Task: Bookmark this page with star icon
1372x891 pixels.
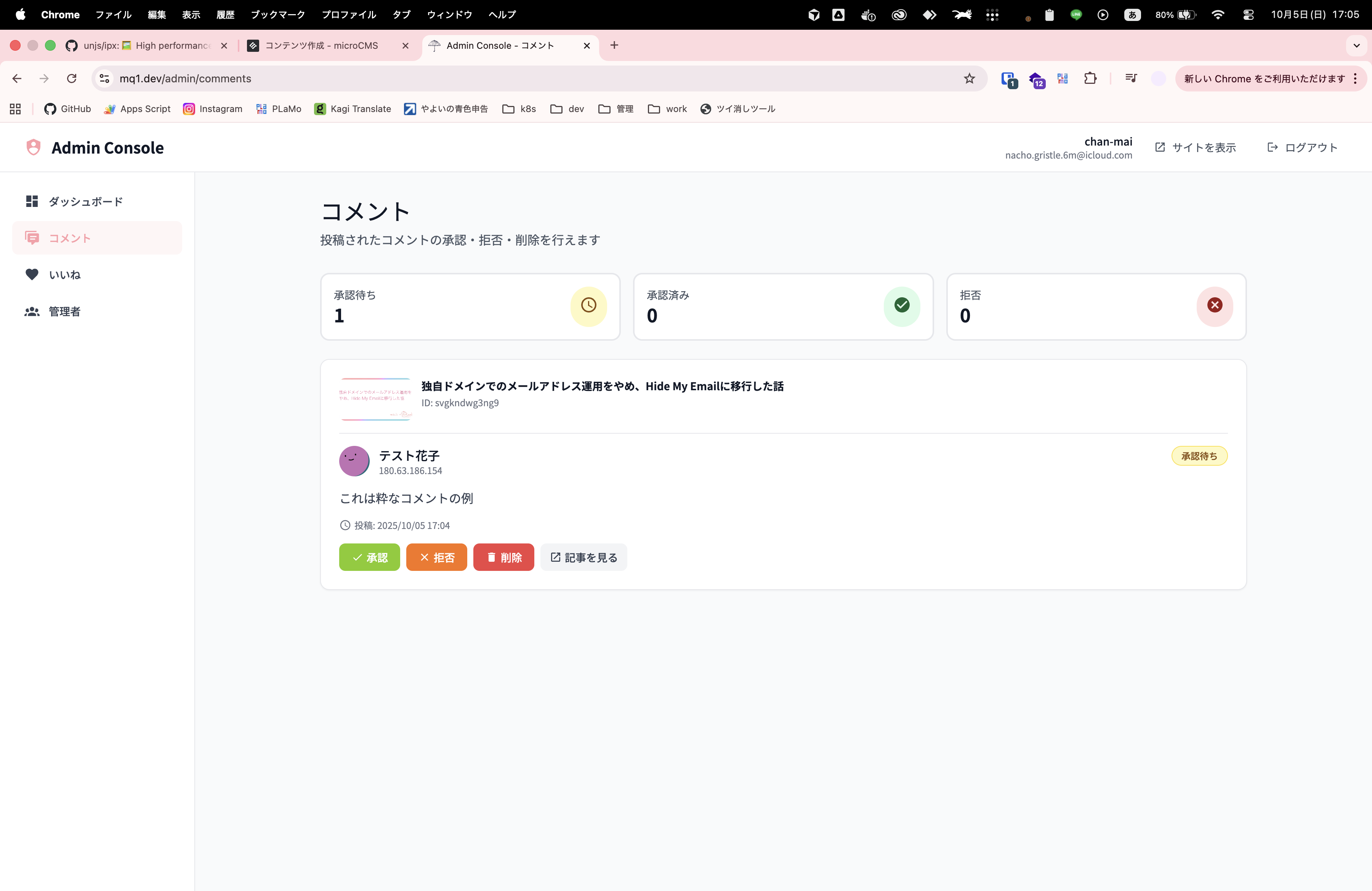Action: [x=969, y=79]
